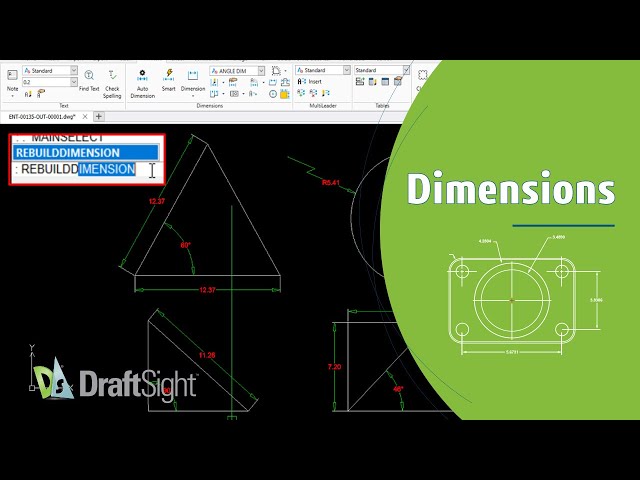Viewport: 640px width, 480px height.
Task: Run the Check Spelling tool
Action: pos(112,84)
